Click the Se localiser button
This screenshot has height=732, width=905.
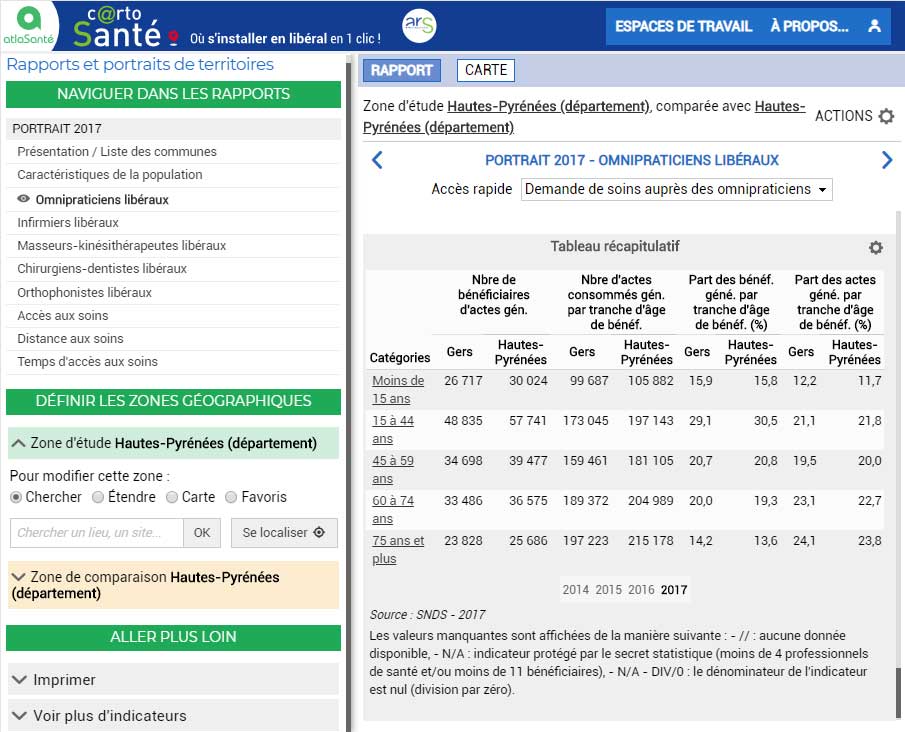tap(284, 532)
